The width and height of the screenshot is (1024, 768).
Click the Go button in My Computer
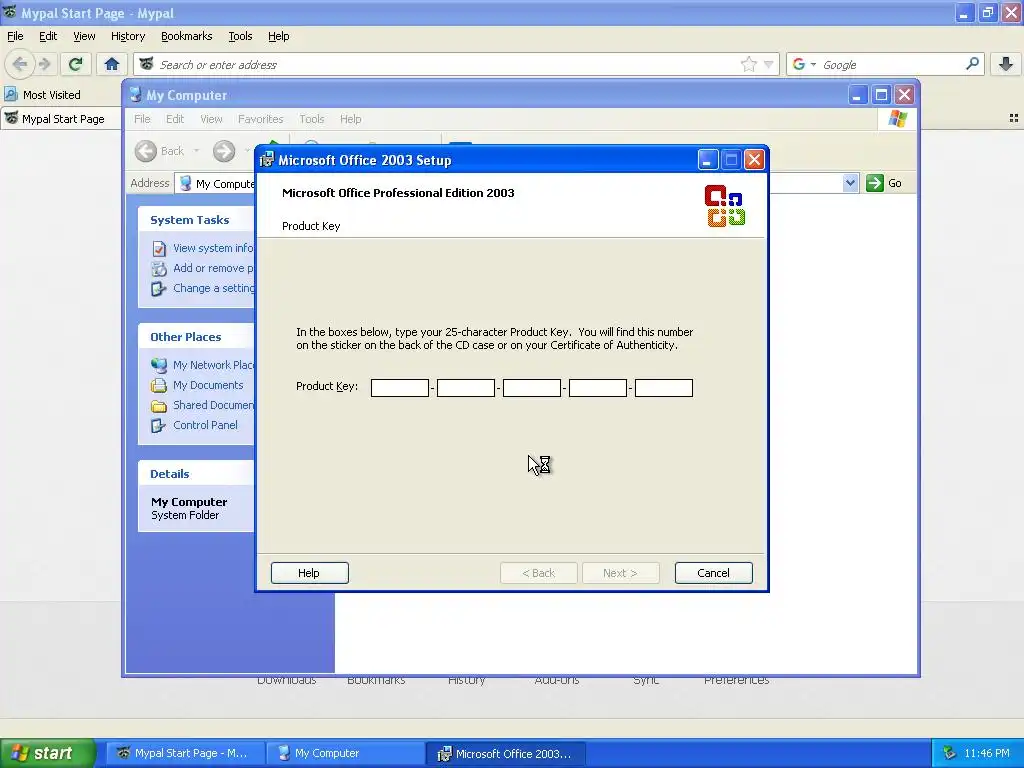(x=884, y=183)
